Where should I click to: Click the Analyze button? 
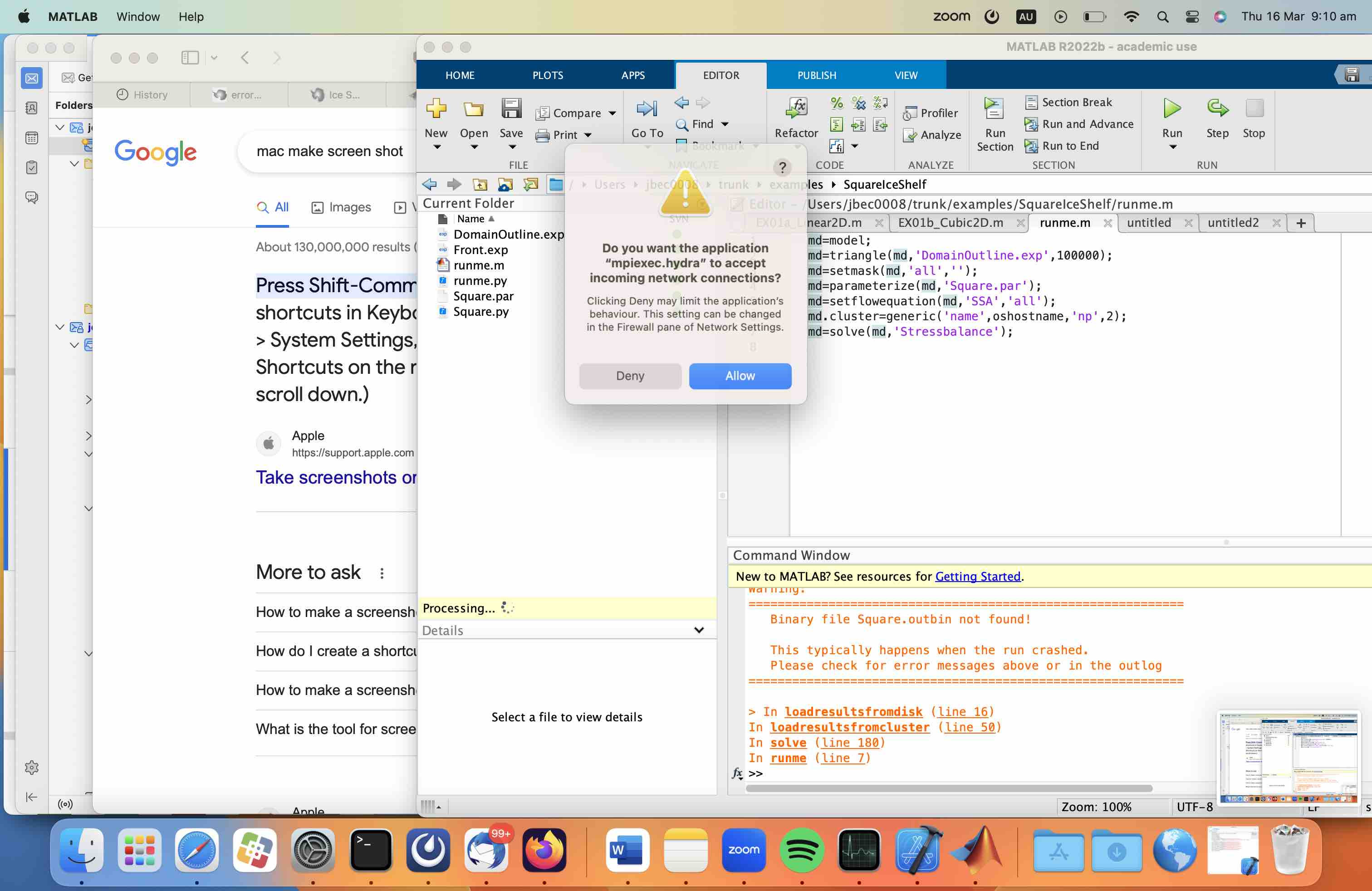click(x=931, y=135)
